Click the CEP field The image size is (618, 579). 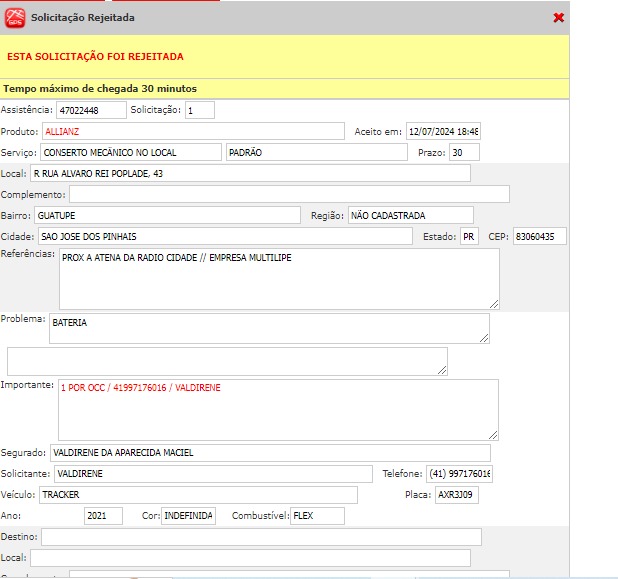tap(539, 236)
